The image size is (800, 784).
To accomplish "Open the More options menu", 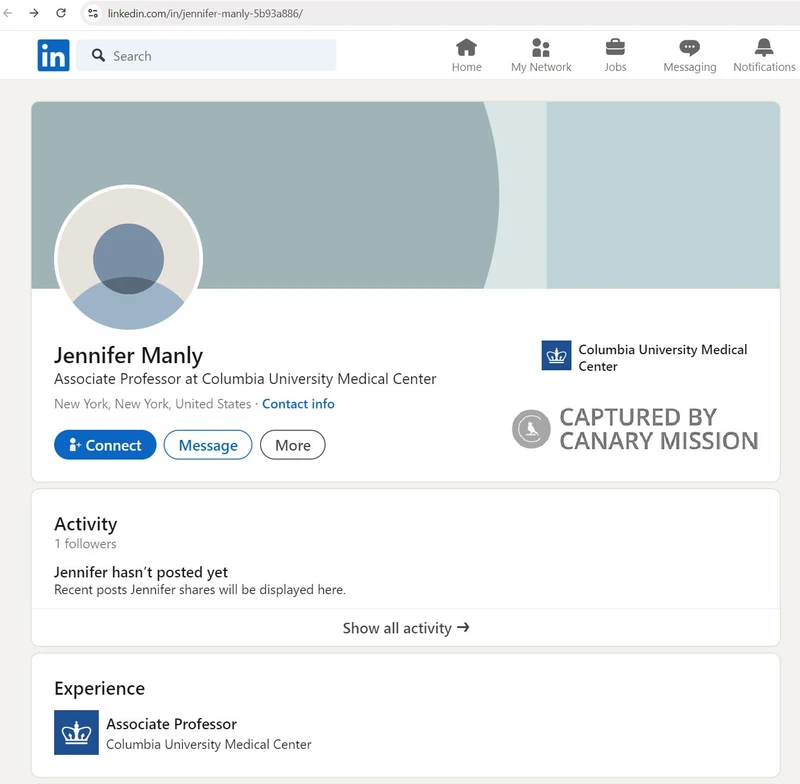I will (292, 445).
